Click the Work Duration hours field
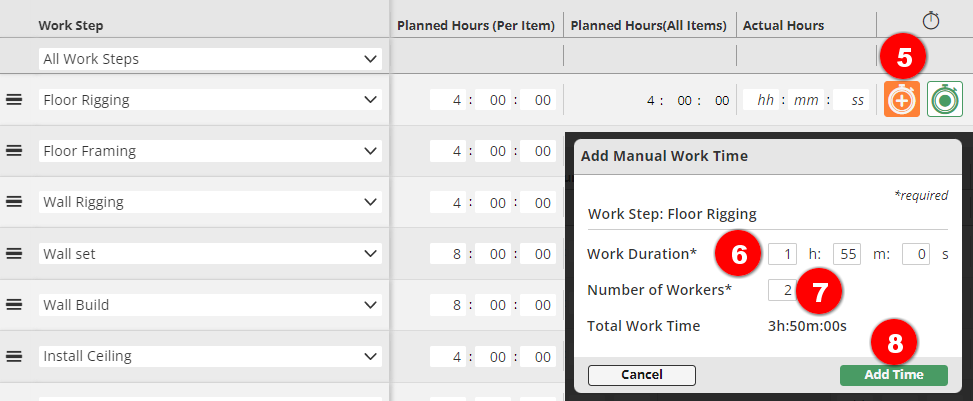 point(782,254)
